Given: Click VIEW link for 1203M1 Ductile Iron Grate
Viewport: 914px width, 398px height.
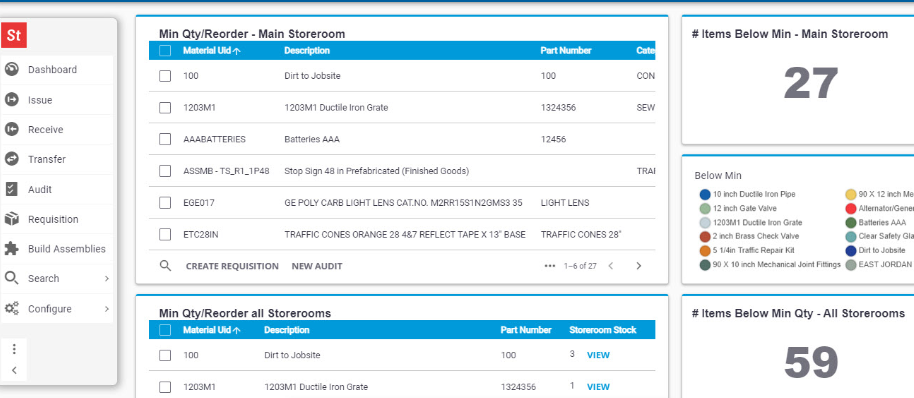Looking at the screenshot, I should tap(598, 387).
